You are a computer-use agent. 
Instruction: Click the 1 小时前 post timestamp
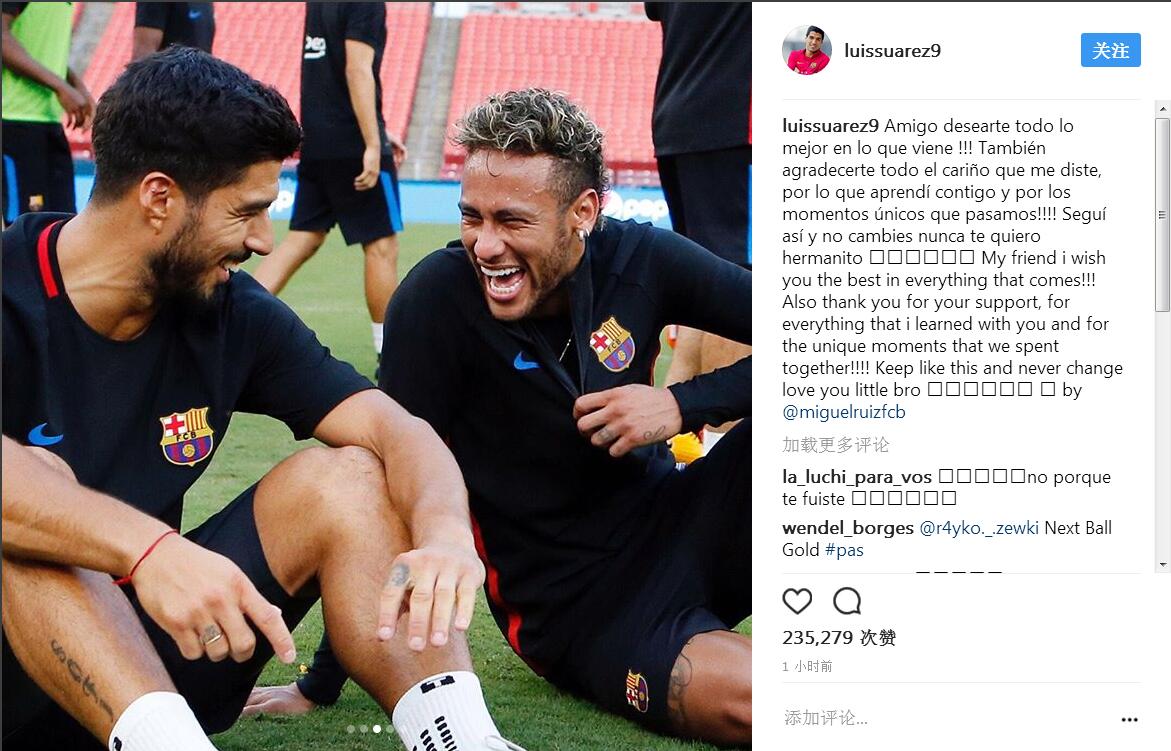[807, 666]
